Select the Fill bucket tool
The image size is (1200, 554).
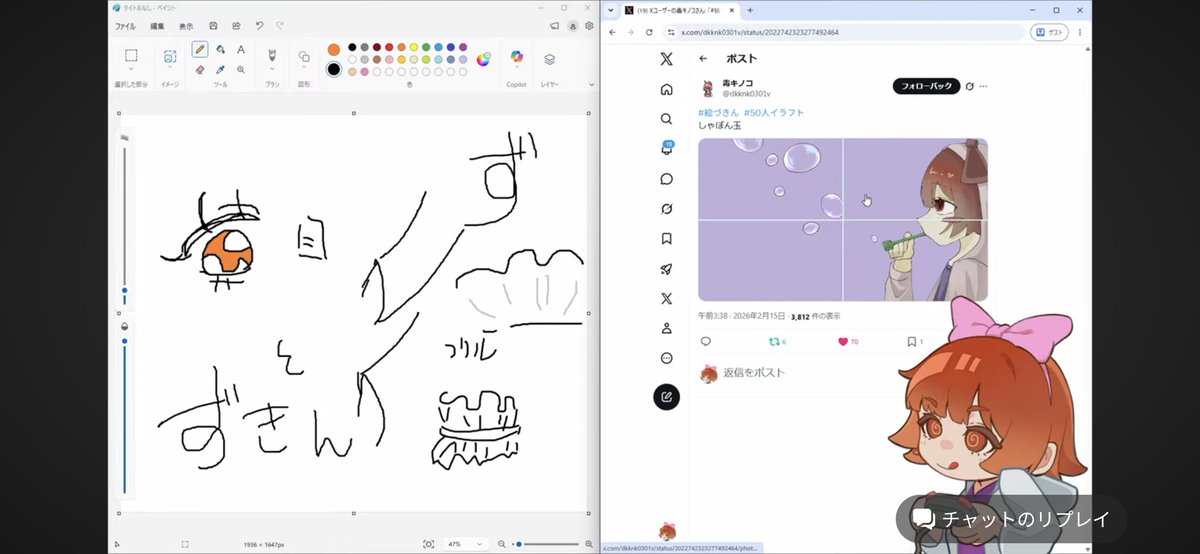coord(220,49)
